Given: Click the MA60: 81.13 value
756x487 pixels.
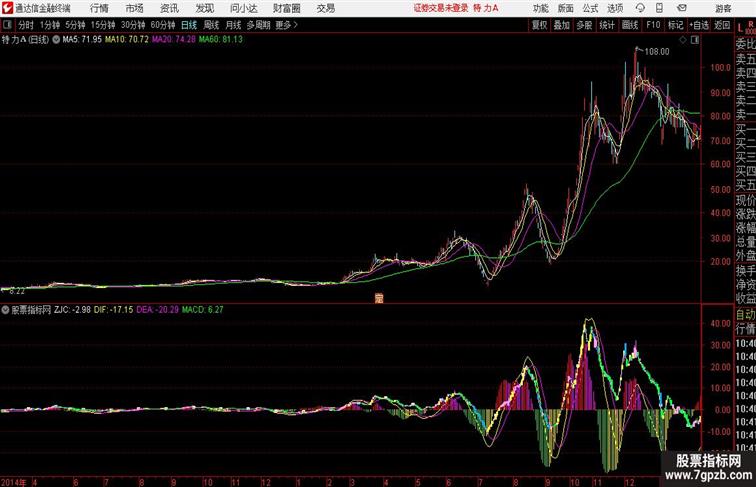Looking at the screenshot, I should pyautogui.click(x=221, y=40).
